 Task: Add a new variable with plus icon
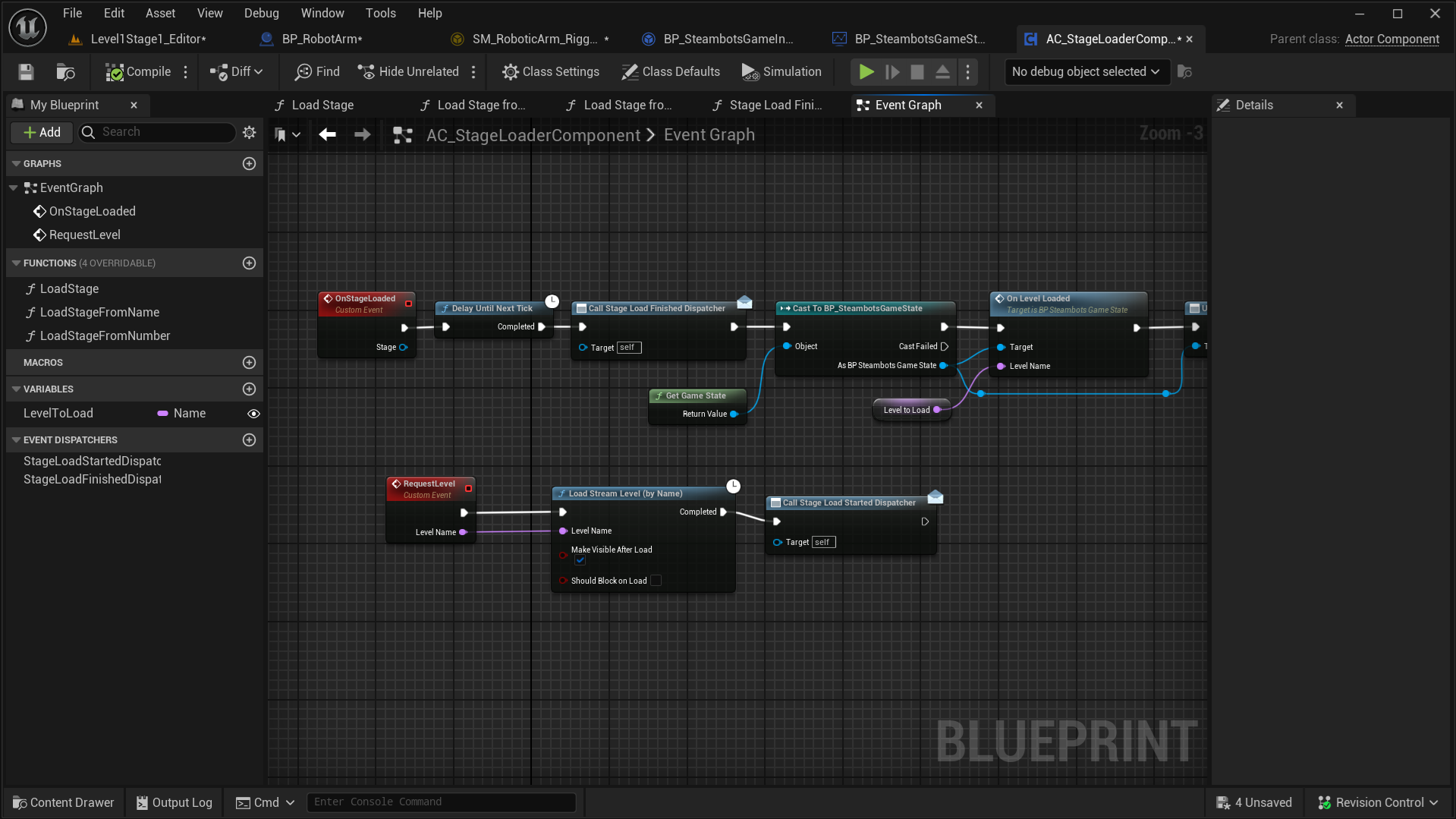tap(249, 389)
